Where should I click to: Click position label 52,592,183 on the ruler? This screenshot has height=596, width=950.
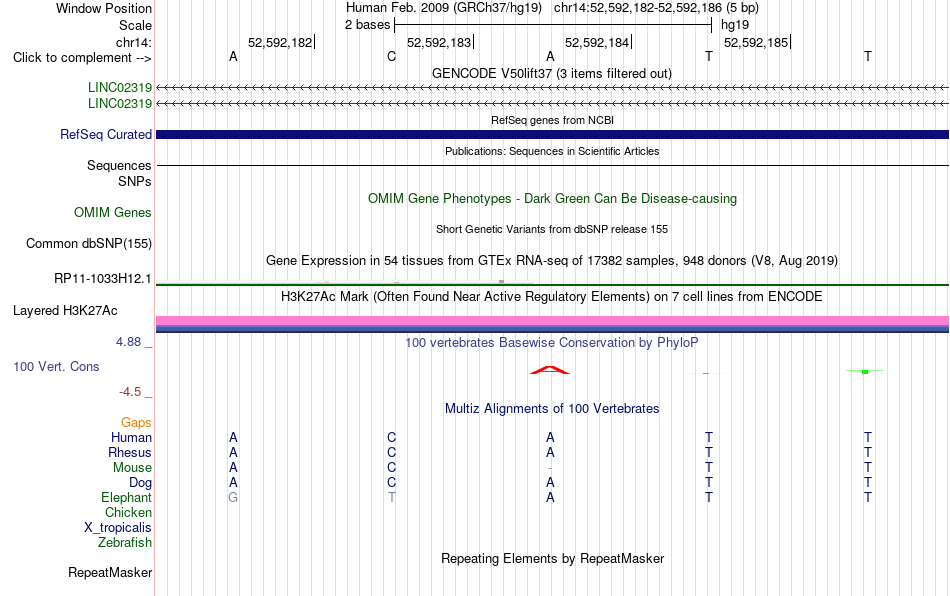(439, 42)
